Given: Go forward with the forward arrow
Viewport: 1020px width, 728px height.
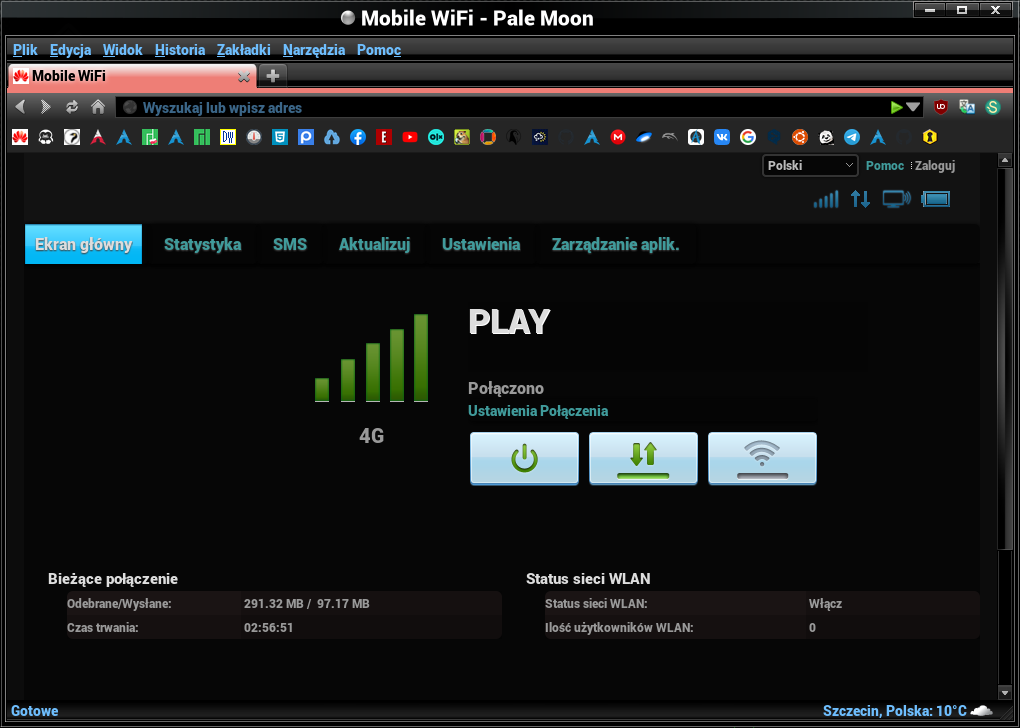Looking at the screenshot, I should 46,107.
